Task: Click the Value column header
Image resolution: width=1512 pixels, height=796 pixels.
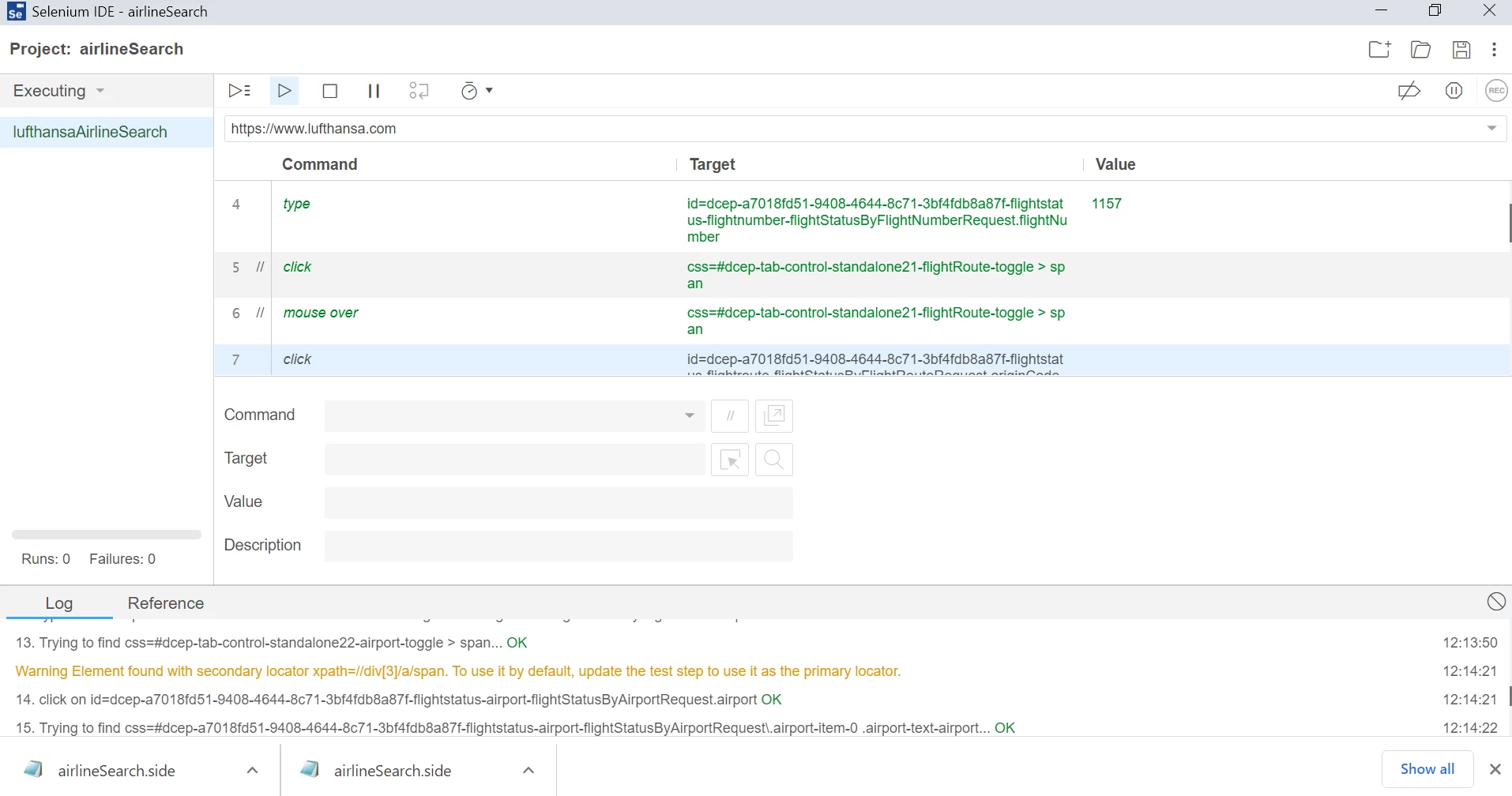Action: coord(1115,164)
